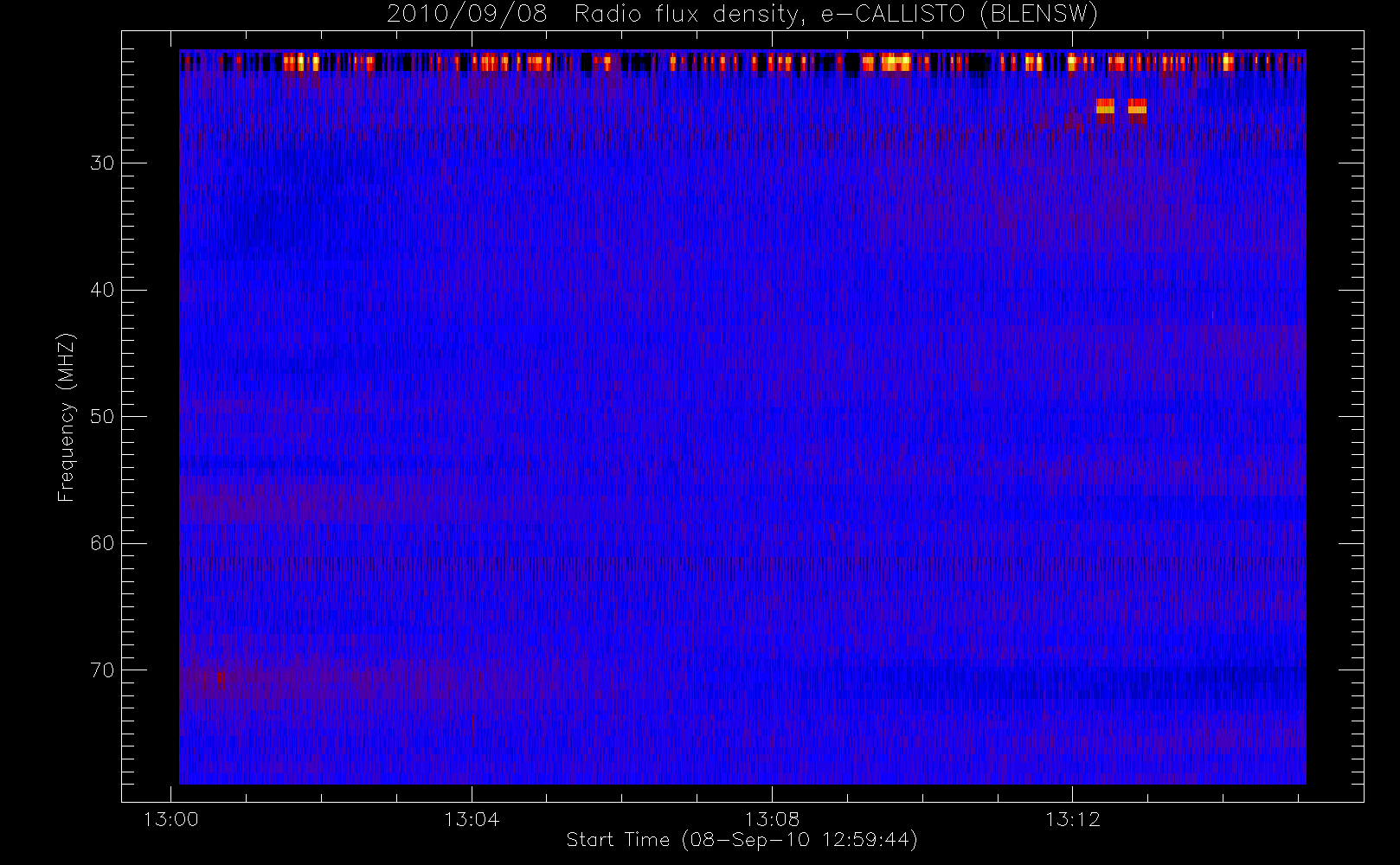Image resolution: width=1400 pixels, height=865 pixels.
Task: Click the date "2010/09/08" in the title
Action: (467, 15)
